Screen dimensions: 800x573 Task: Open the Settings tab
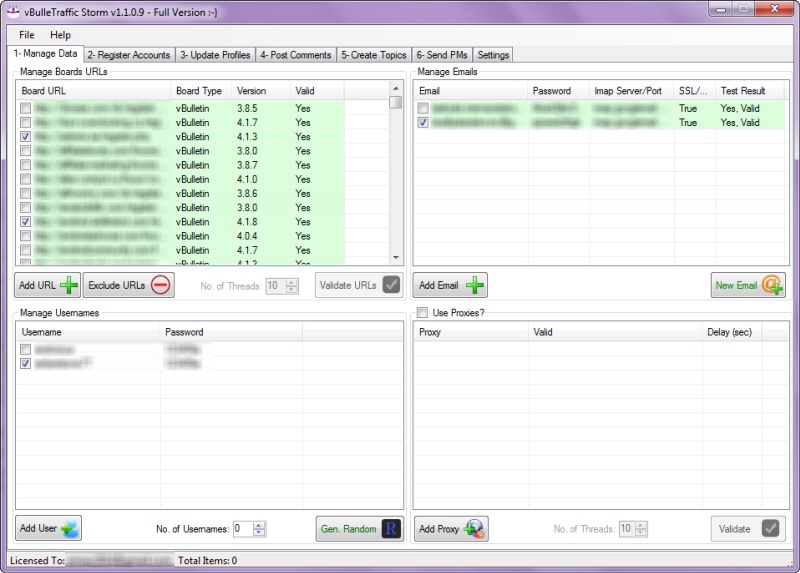pyautogui.click(x=493, y=55)
